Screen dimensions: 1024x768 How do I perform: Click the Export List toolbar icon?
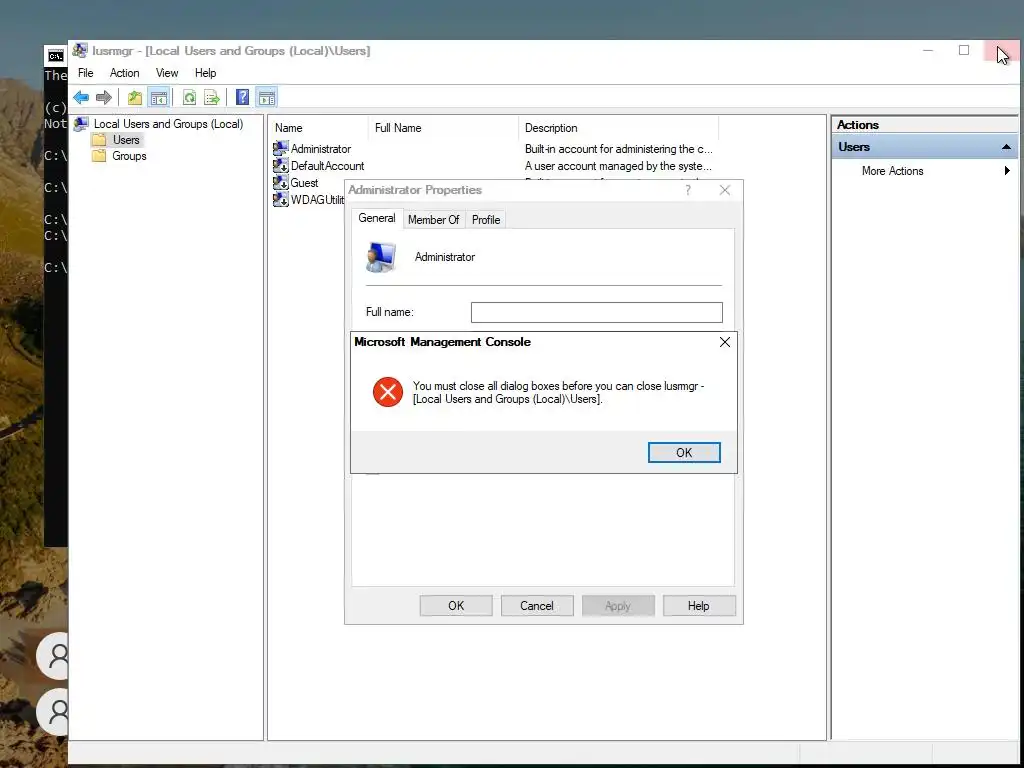click(x=212, y=98)
